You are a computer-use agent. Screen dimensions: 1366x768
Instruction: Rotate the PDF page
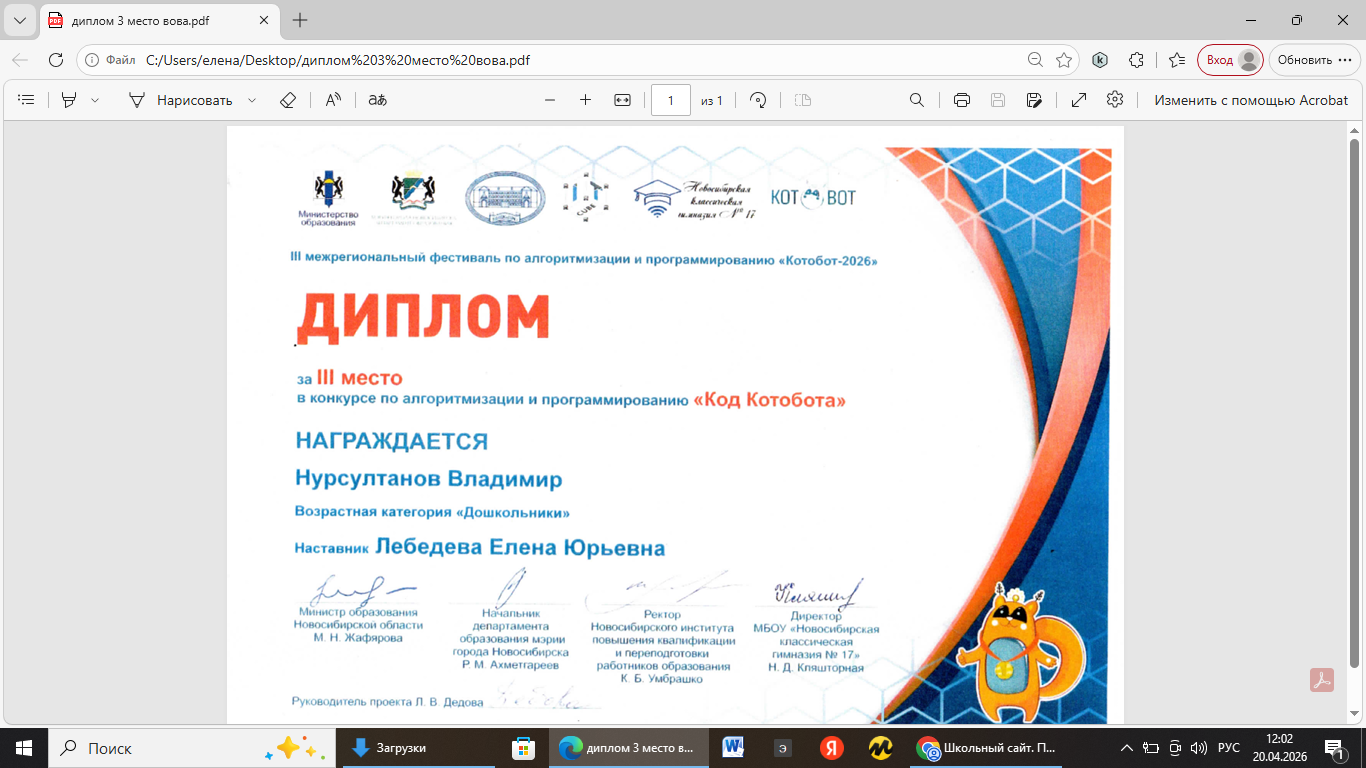pyautogui.click(x=758, y=100)
